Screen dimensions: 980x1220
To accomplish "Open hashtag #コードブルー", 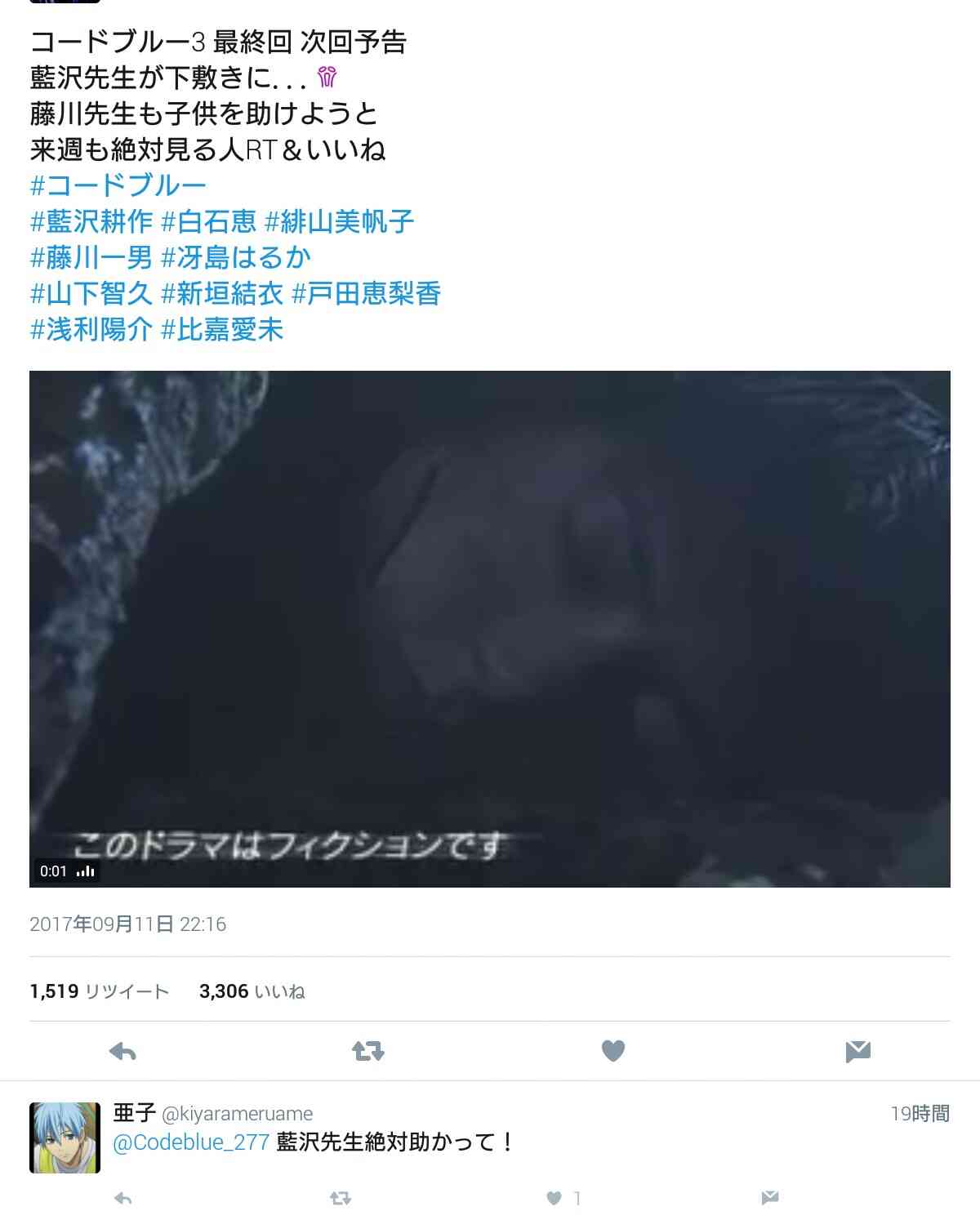I will (118, 185).
